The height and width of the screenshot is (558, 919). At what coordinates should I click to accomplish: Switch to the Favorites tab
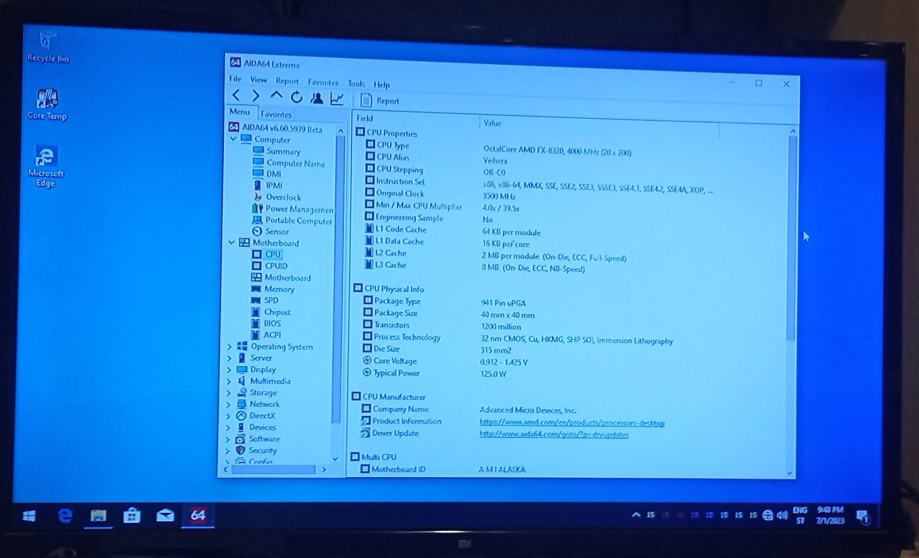click(276, 114)
